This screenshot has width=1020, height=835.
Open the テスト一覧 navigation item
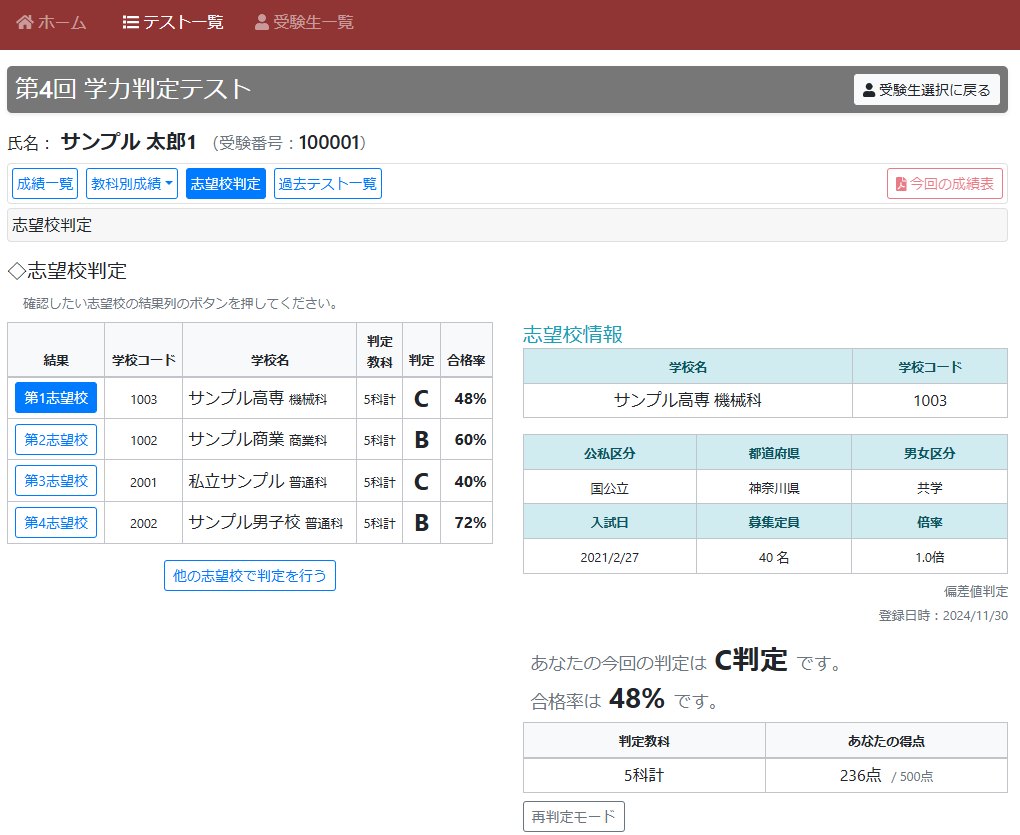point(173,23)
